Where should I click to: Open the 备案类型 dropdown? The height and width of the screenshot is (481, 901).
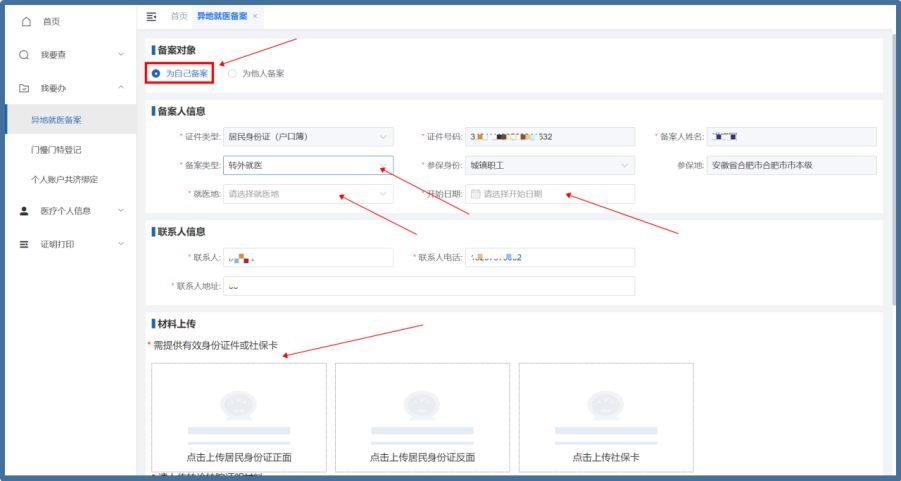[307, 165]
